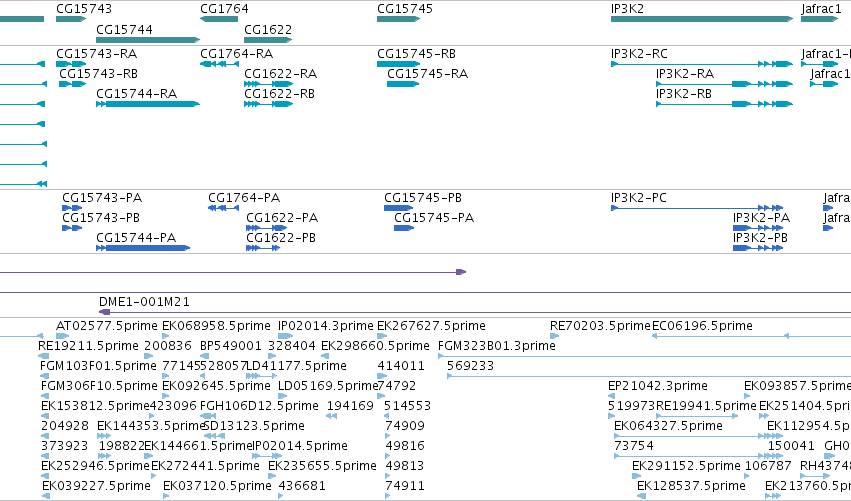Select the RE70203.5prime EST
This screenshot has width=851, height=501.
pyautogui.click(x=554, y=336)
